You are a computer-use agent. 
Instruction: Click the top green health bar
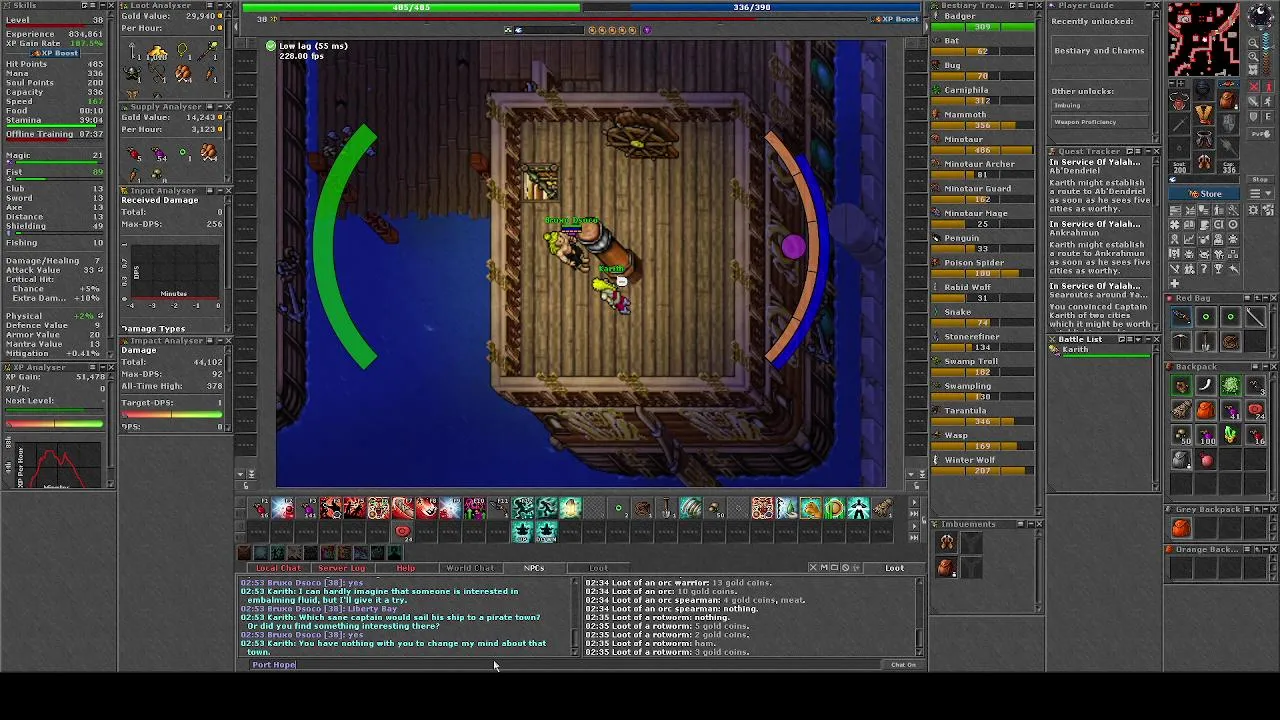click(412, 7)
